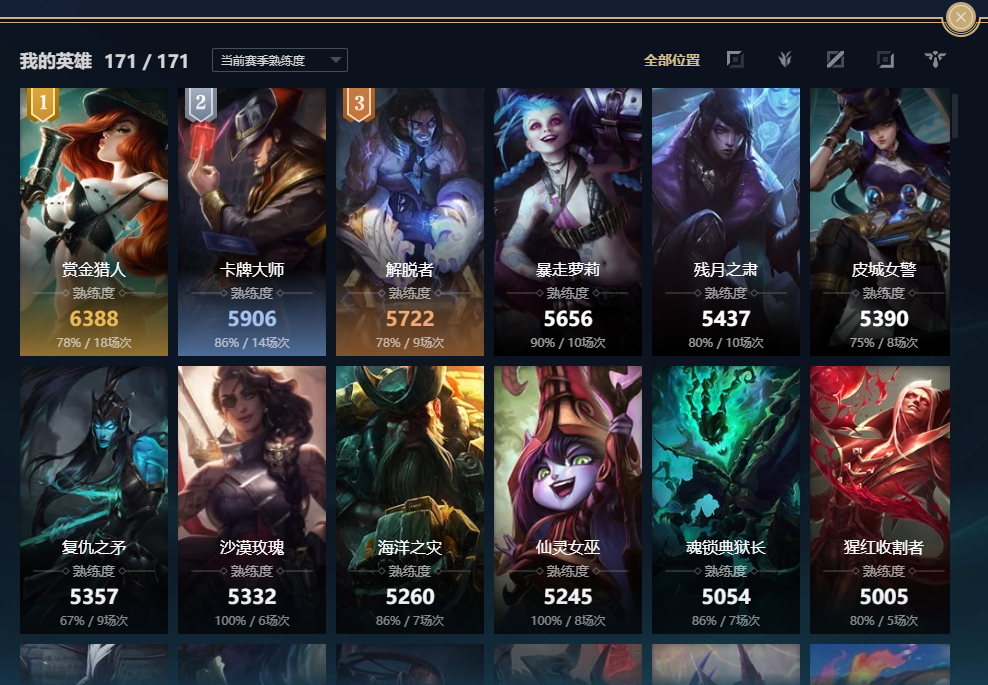
Task: Select the 卡牌大师 champion card
Action: [252, 222]
